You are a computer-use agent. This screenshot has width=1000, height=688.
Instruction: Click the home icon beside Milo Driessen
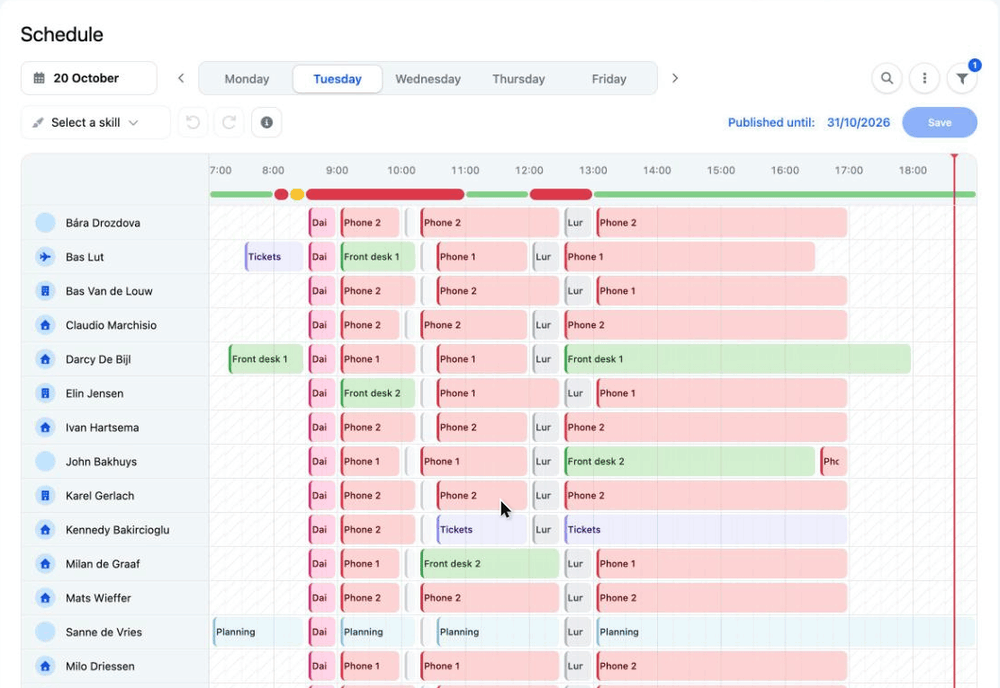click(45, 666)
